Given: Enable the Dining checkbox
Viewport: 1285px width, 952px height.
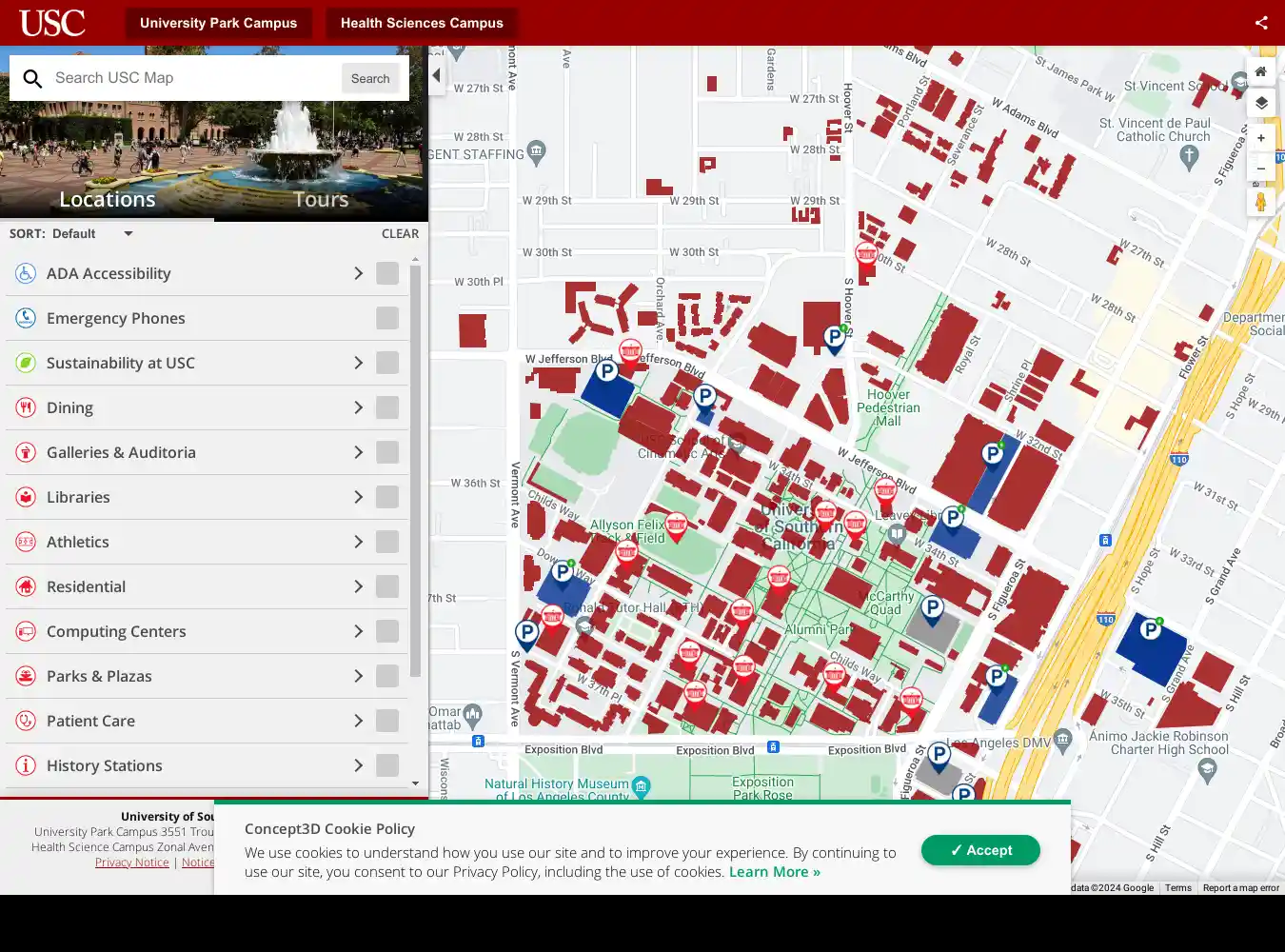Looking at the screenshot, I should click(387, 407).
